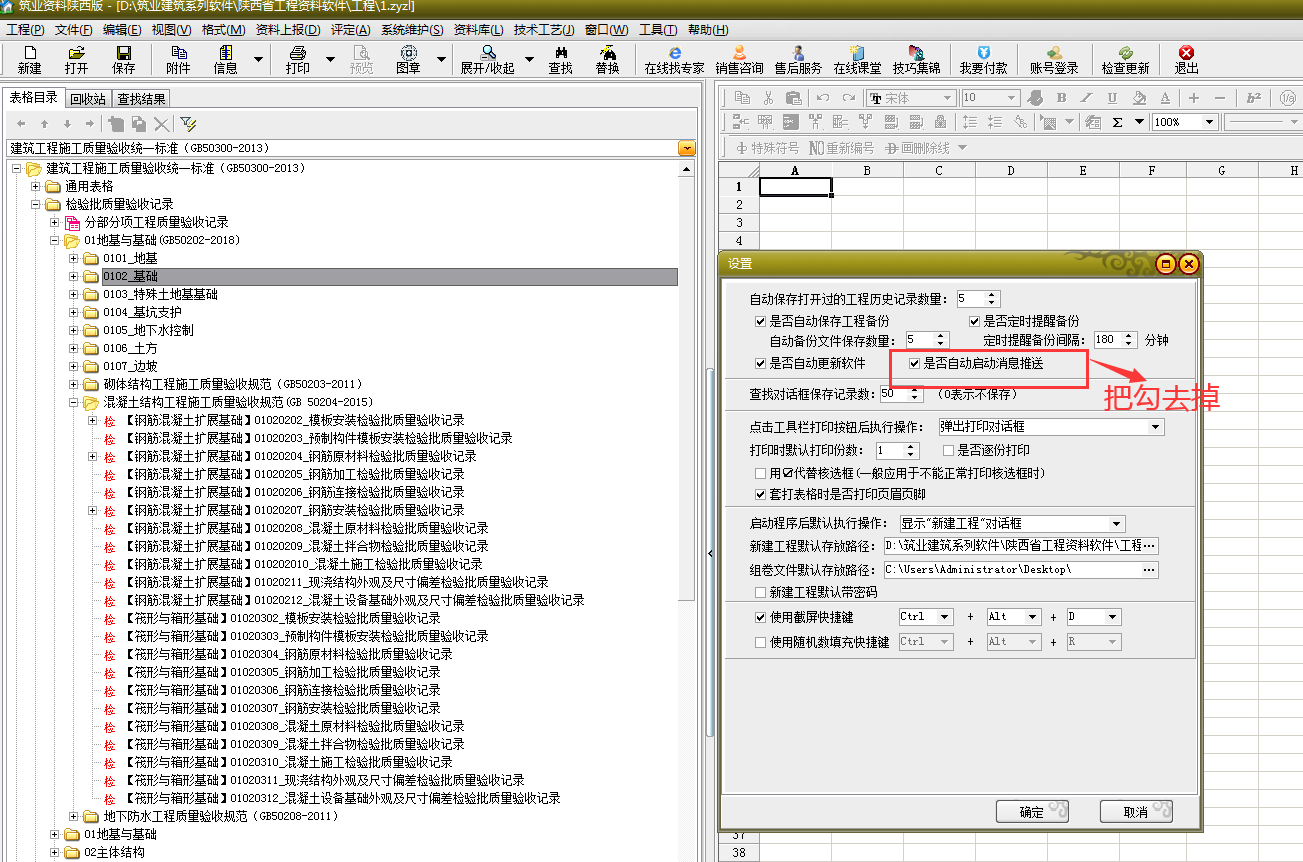
Task: Expand the 0101_地基 folder
Action: coord(74,258)
